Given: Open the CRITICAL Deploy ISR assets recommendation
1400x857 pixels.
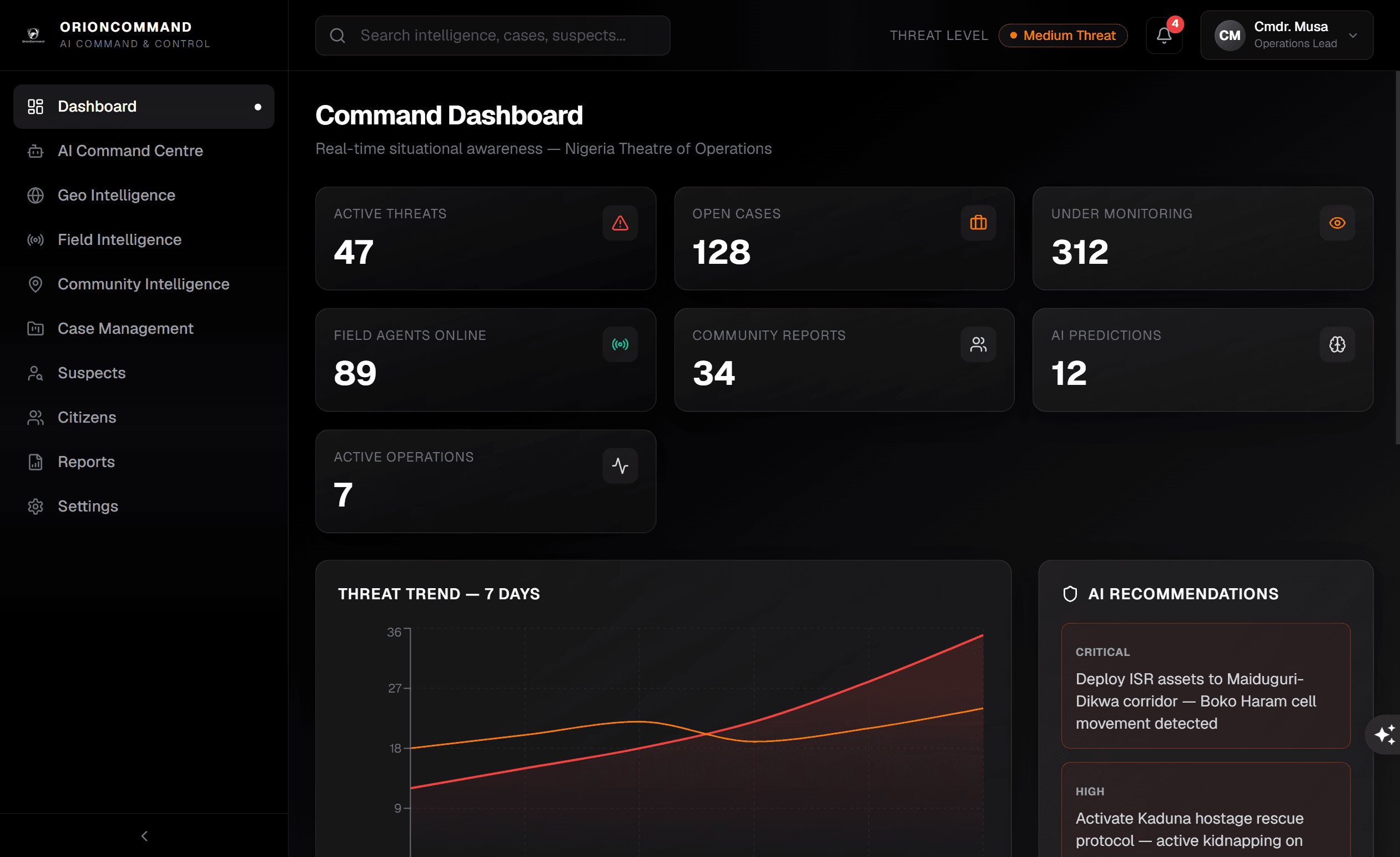Looking at the screenshot, I should [x=1205, y=685].
